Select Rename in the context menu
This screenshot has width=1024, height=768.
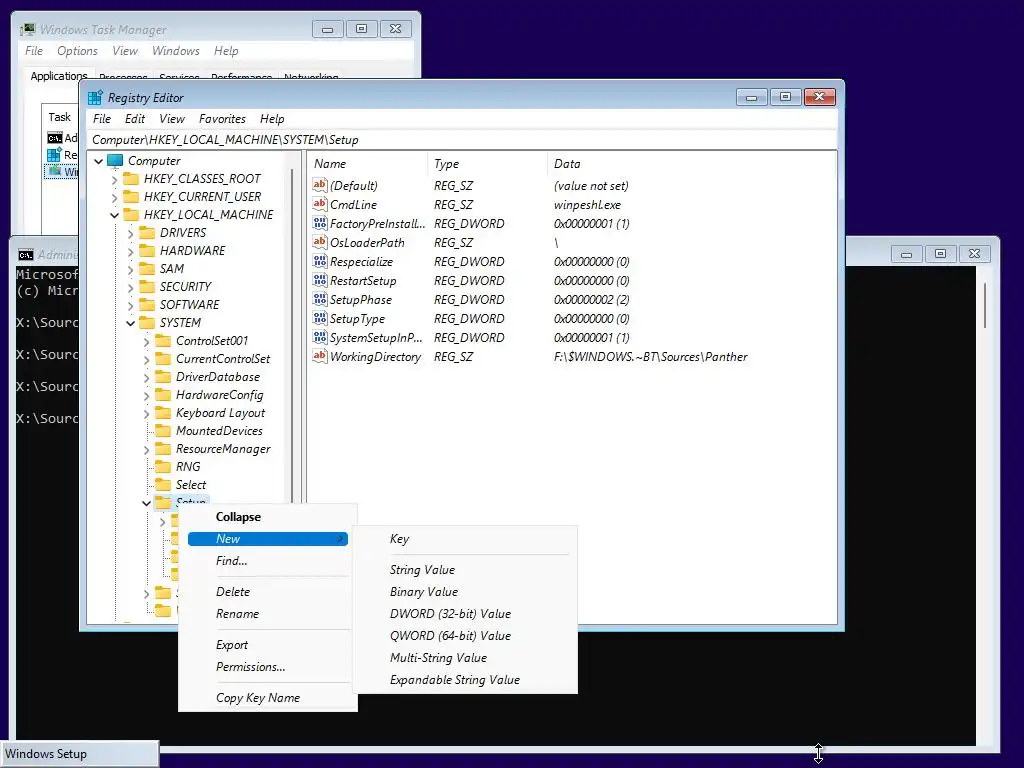click(237, 614)
